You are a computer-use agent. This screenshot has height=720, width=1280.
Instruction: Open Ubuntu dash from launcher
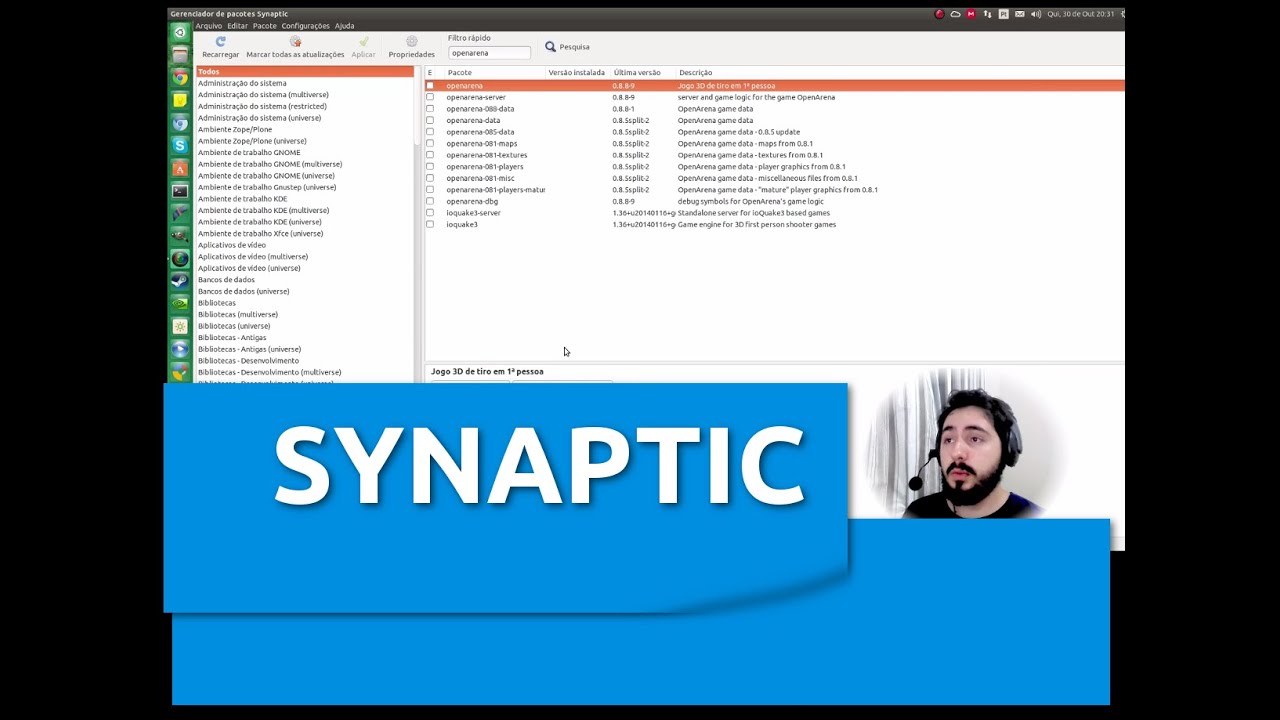point(180,32)
